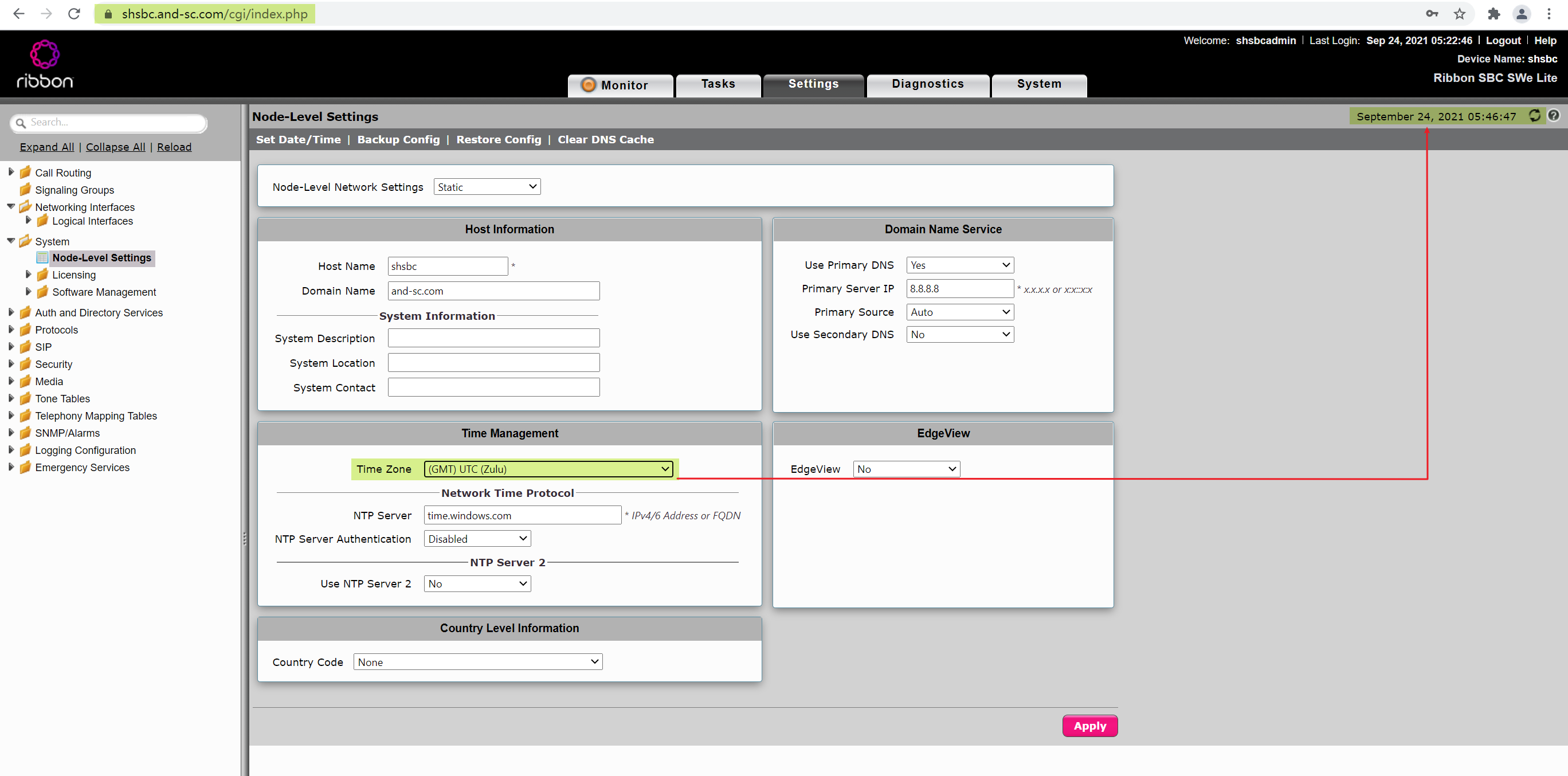Image resolution: width=1568 pixels, height=776 pixels.
Task: Open the Use Secondary DNS dropdown
Action: [960, 334]
